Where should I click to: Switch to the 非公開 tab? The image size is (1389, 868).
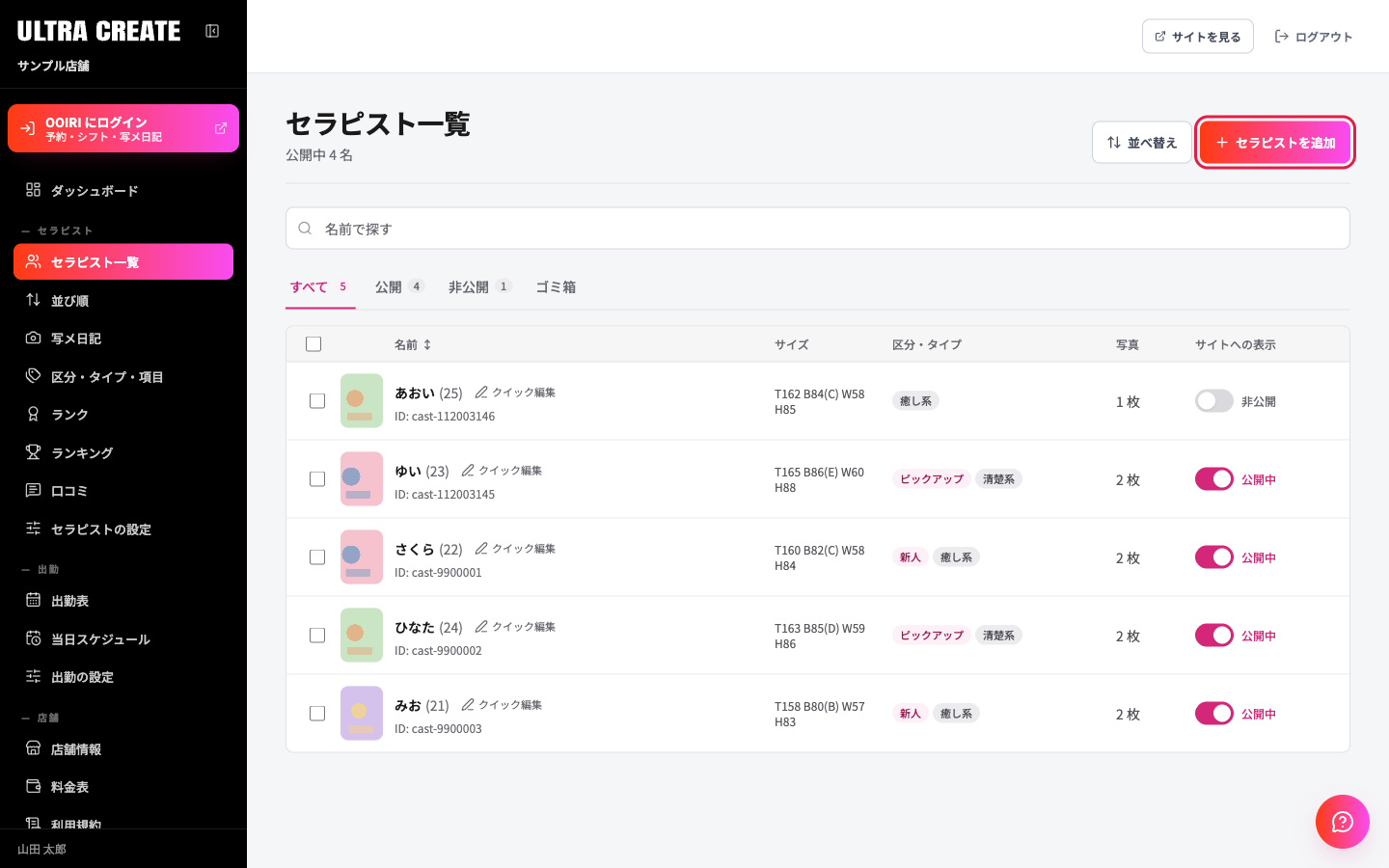479,286
